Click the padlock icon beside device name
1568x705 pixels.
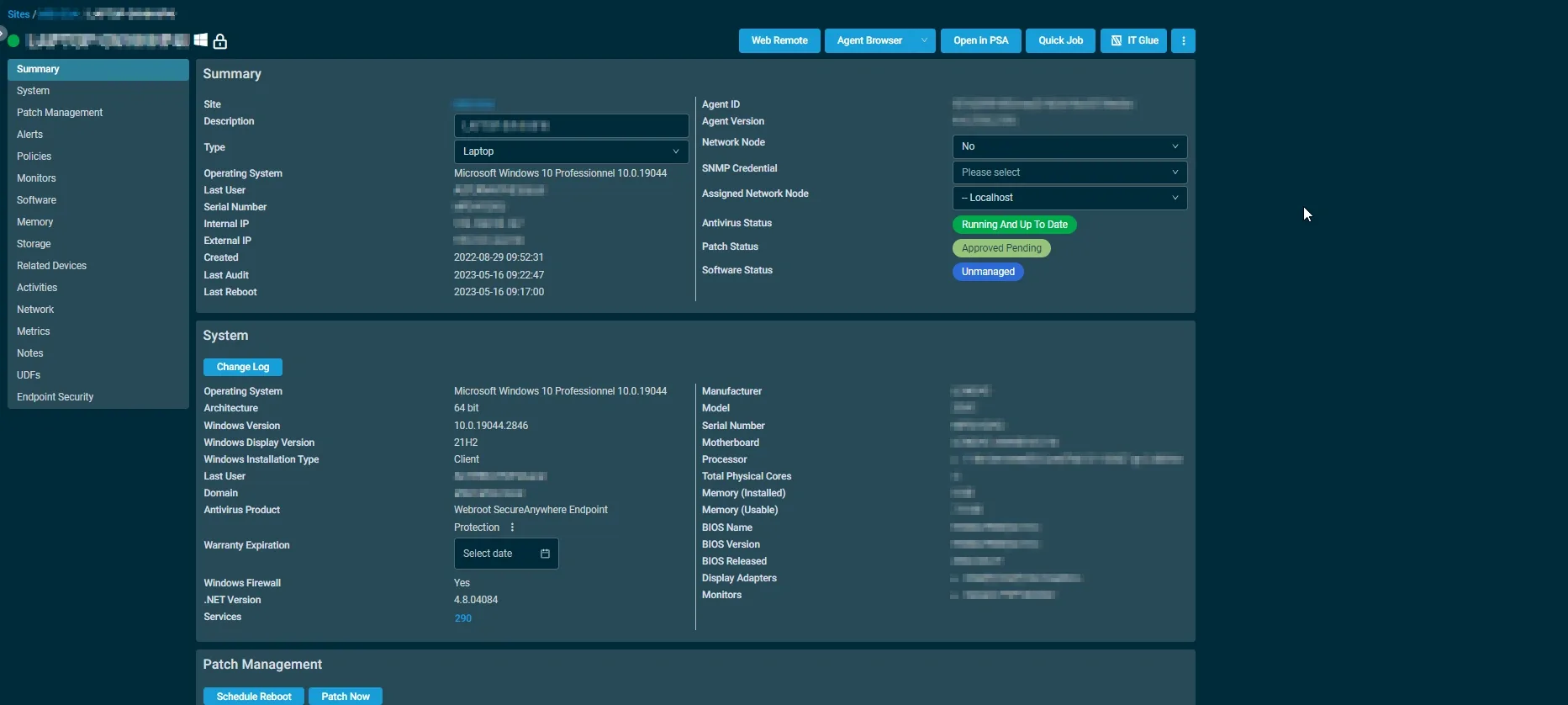tap(220, 41)
